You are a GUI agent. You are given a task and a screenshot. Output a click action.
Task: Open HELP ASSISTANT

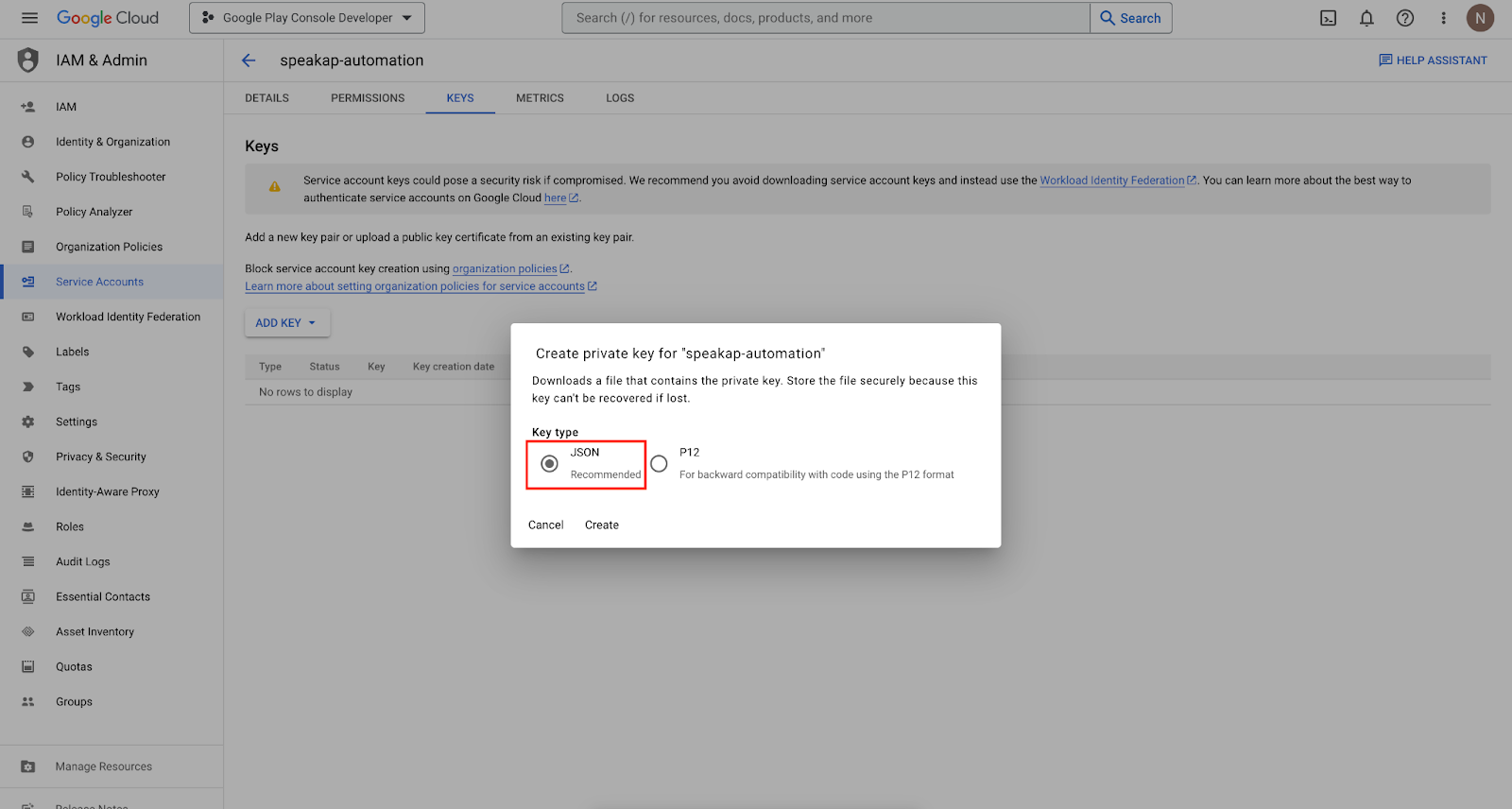[x=1433, y=60]
